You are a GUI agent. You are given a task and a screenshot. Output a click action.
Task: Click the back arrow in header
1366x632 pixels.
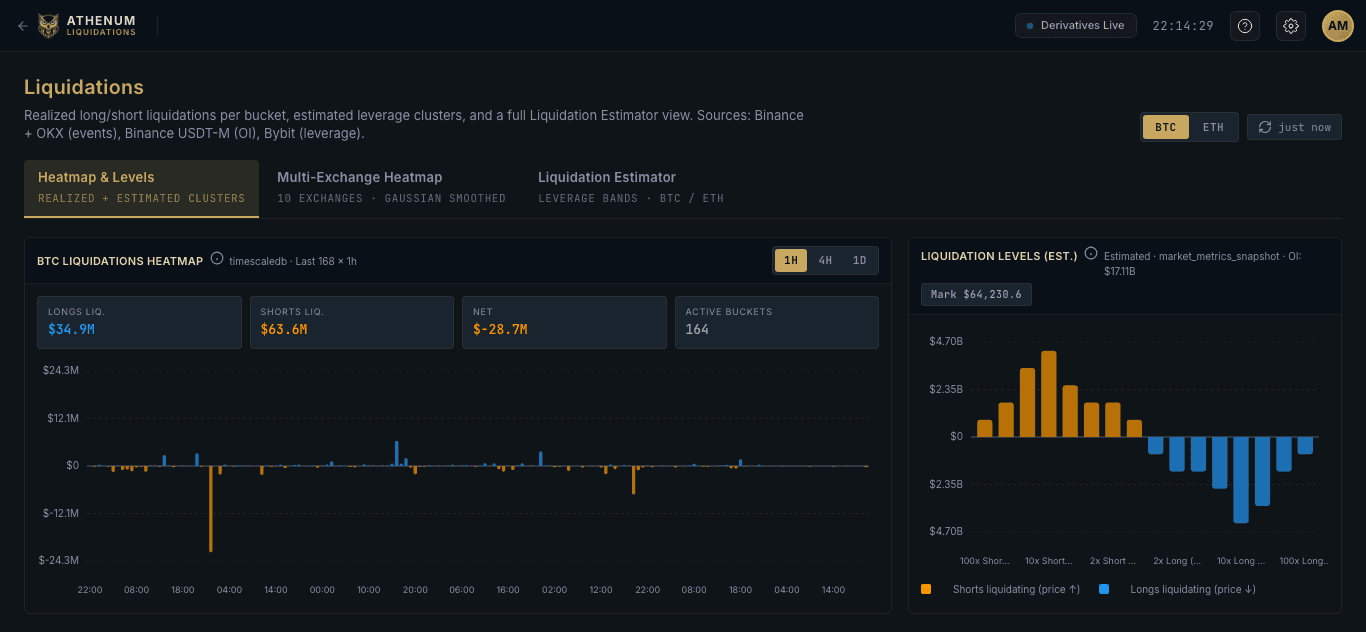(x=23, y=26)
